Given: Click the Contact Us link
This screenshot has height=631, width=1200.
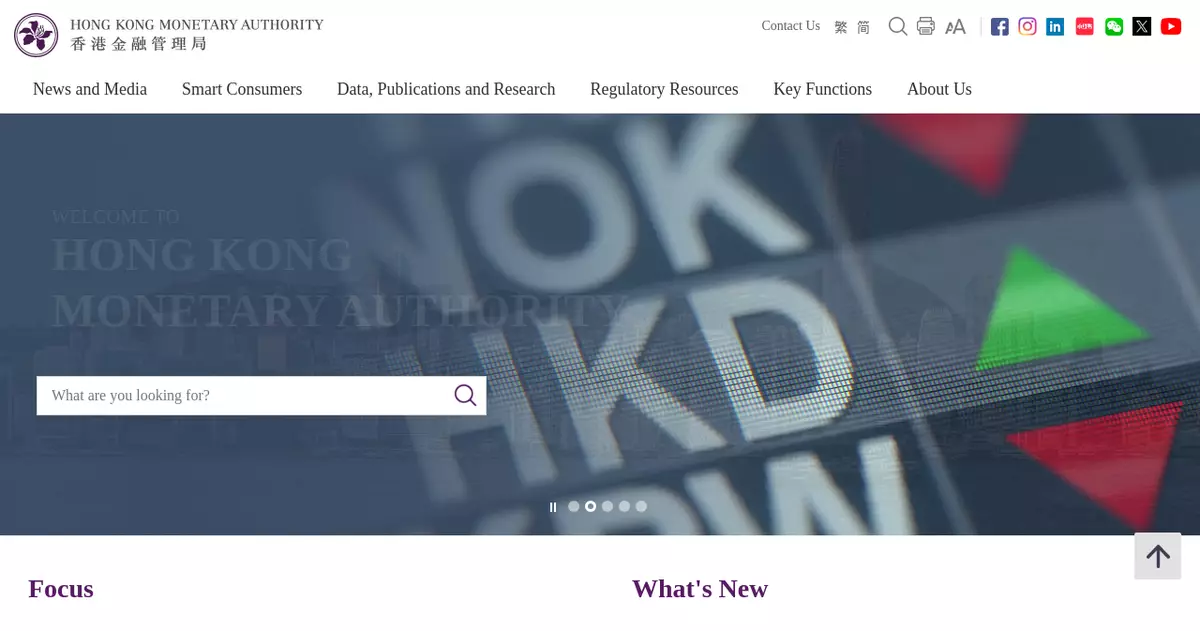Looking at the screenshot, I should [x=791, y=26].
